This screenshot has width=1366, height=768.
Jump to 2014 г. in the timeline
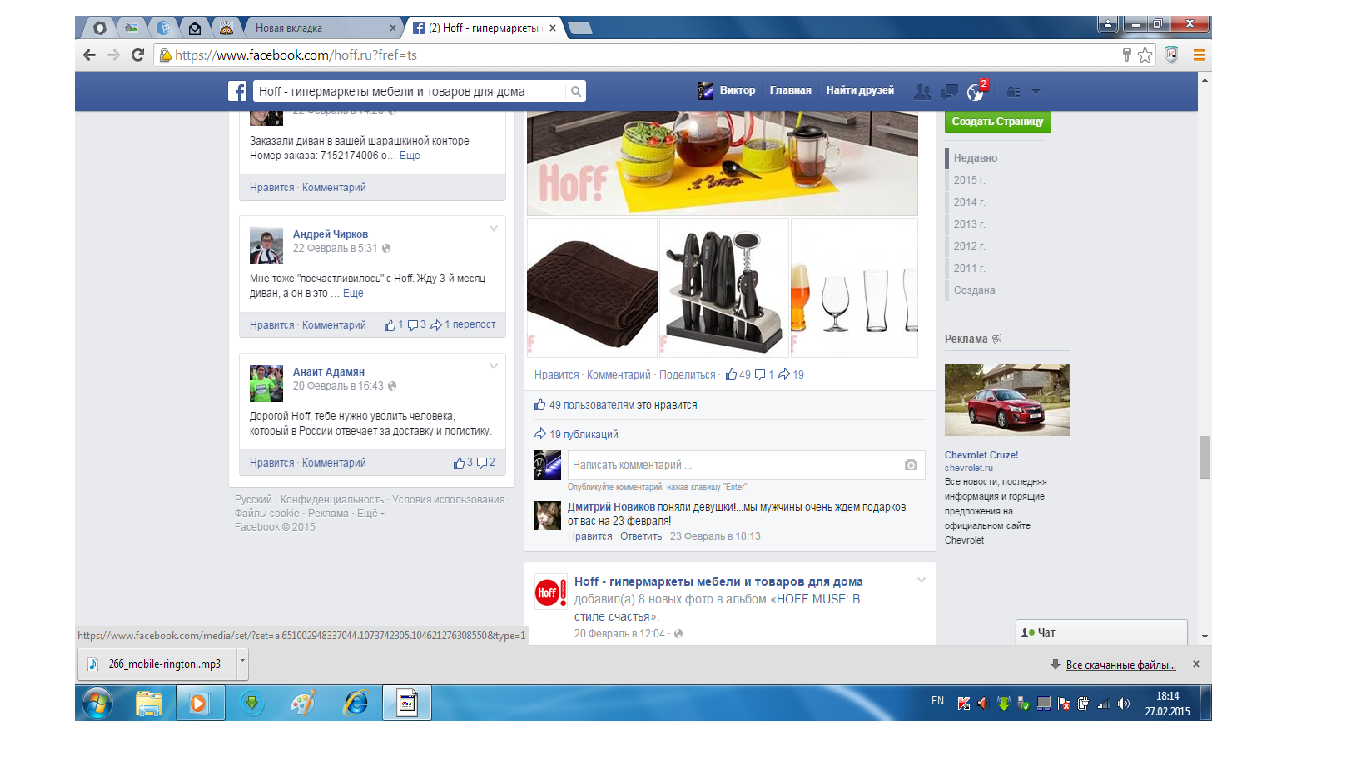point(970,202)
